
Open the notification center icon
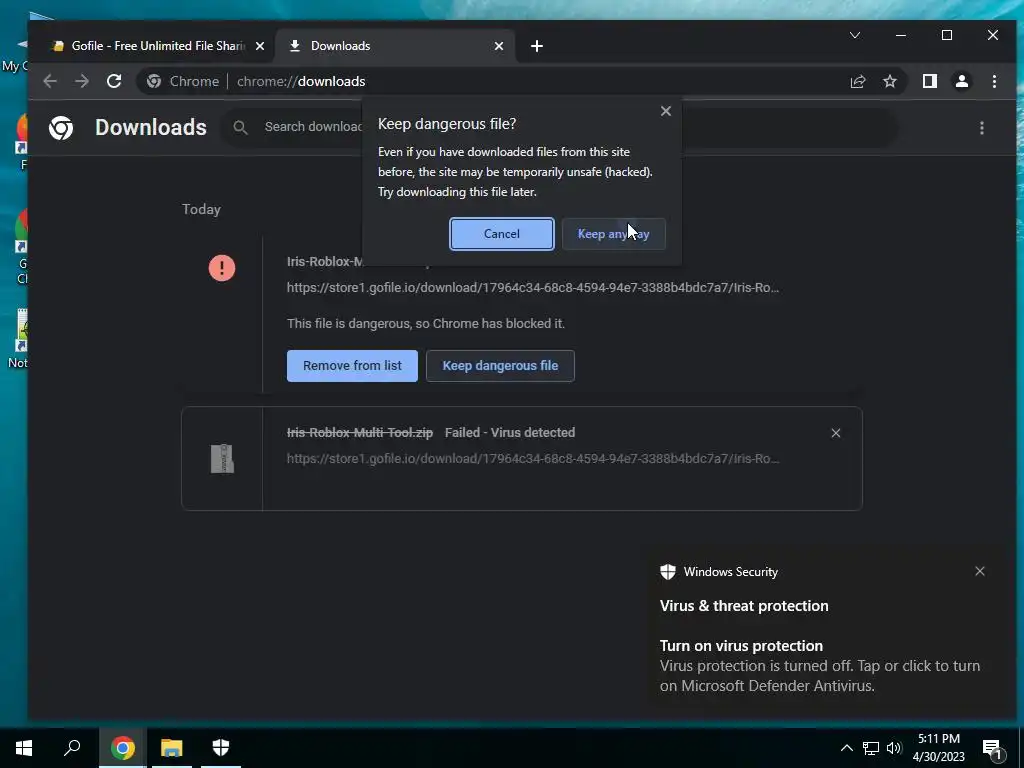[x=992, y=748]
